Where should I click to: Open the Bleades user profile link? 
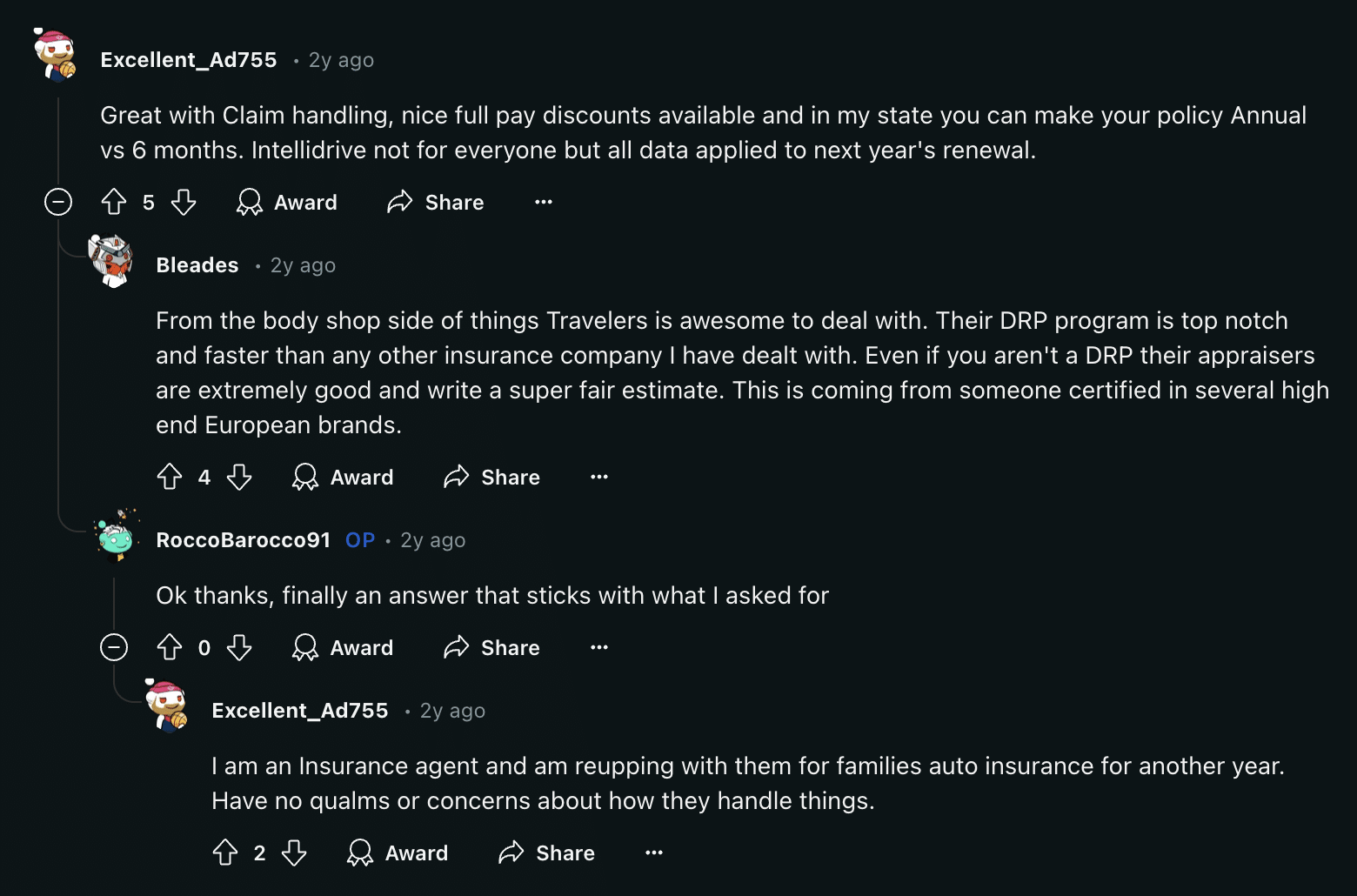[x=197, y=265]
